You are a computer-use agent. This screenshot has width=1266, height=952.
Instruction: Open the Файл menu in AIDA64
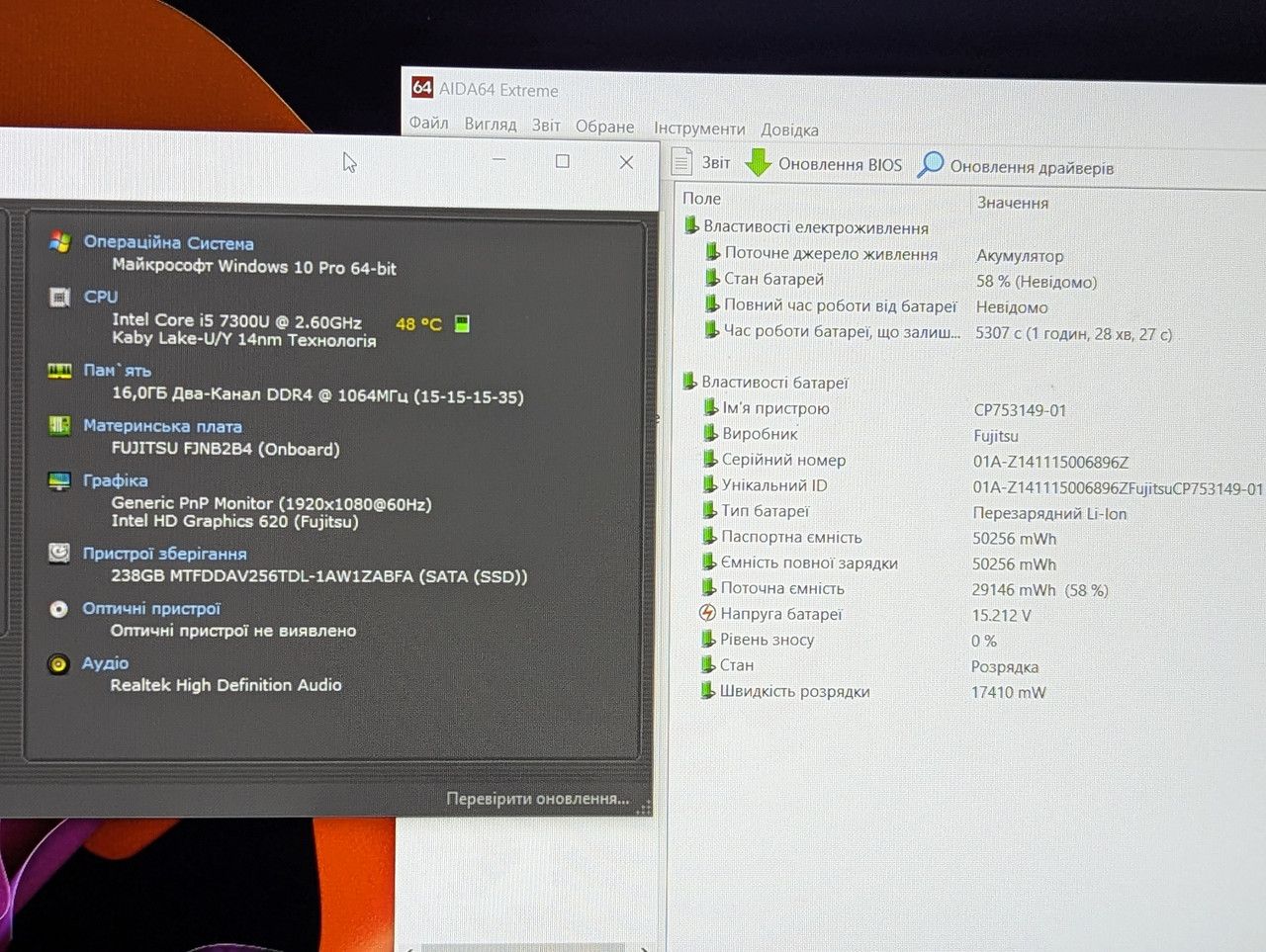(x=428, y=124)
